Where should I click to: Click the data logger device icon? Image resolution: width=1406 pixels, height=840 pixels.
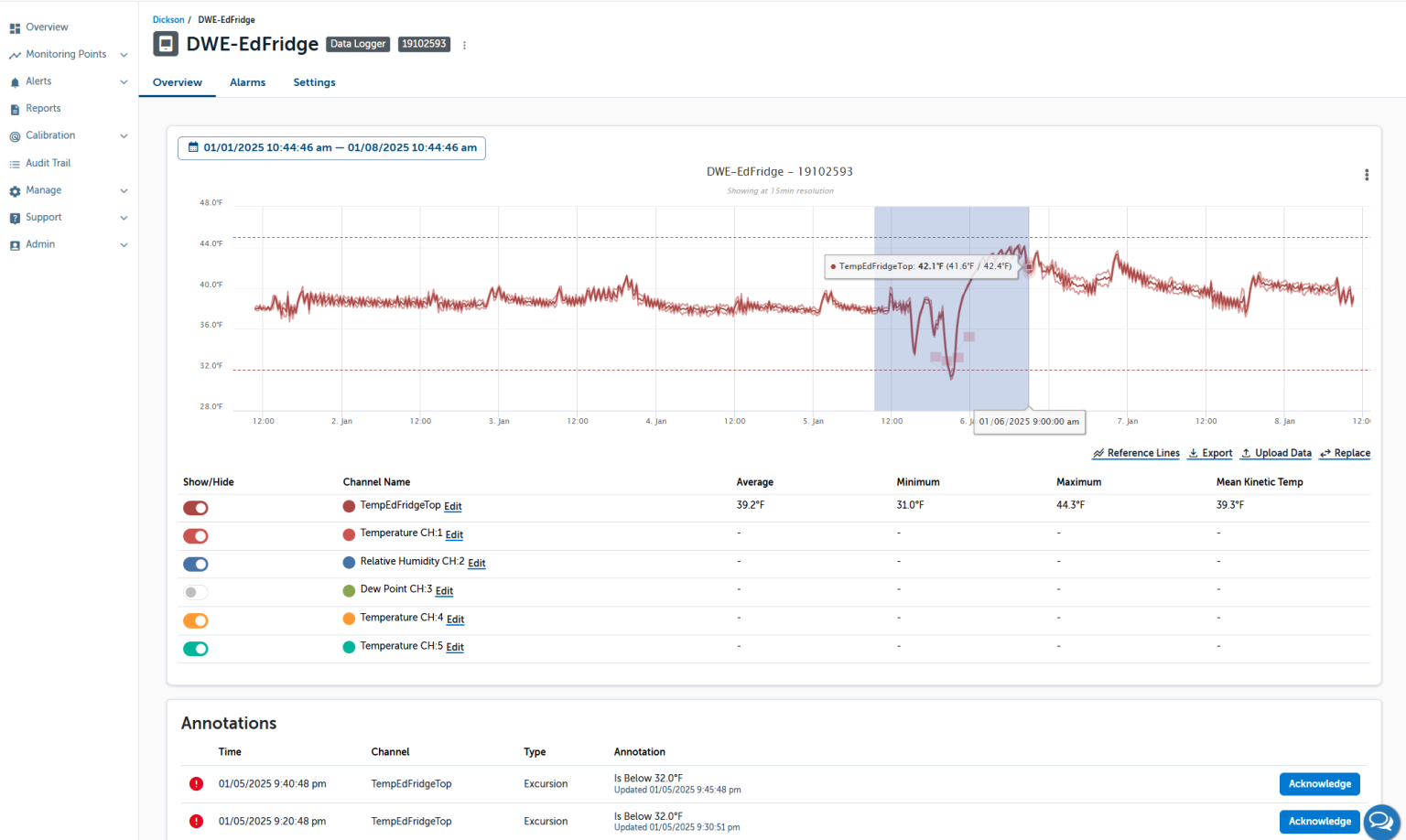pos(166,44)
